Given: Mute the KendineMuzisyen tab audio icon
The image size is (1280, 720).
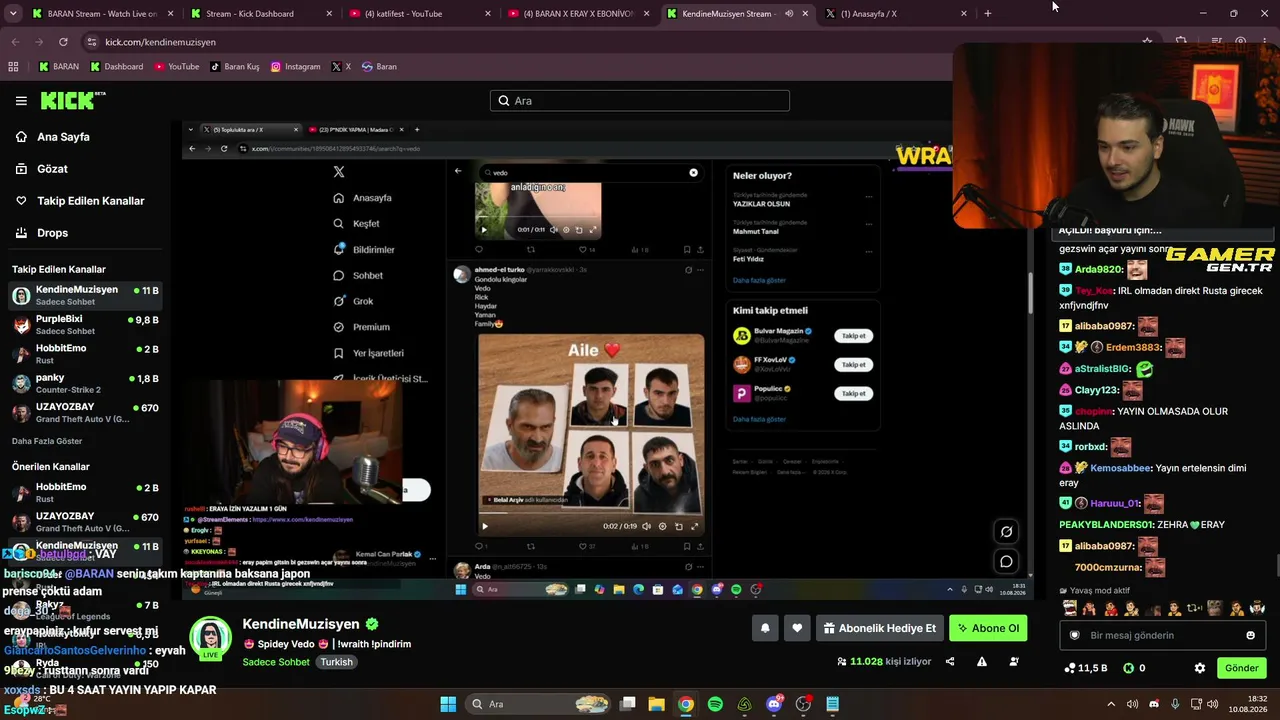Looking at the screenshot, I should tap(788, 14).
